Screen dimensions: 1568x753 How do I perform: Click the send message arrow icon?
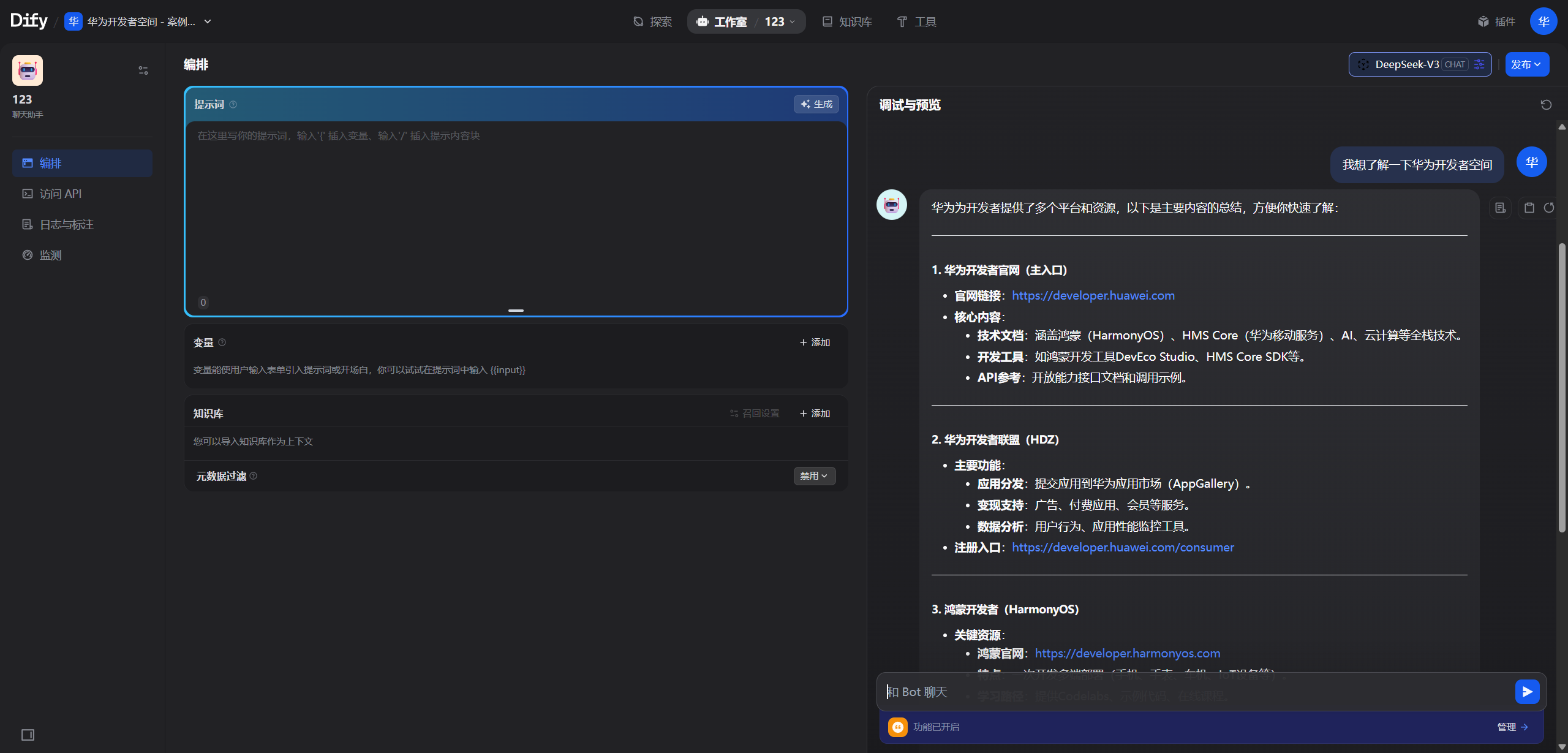(x=1527, y=692)
